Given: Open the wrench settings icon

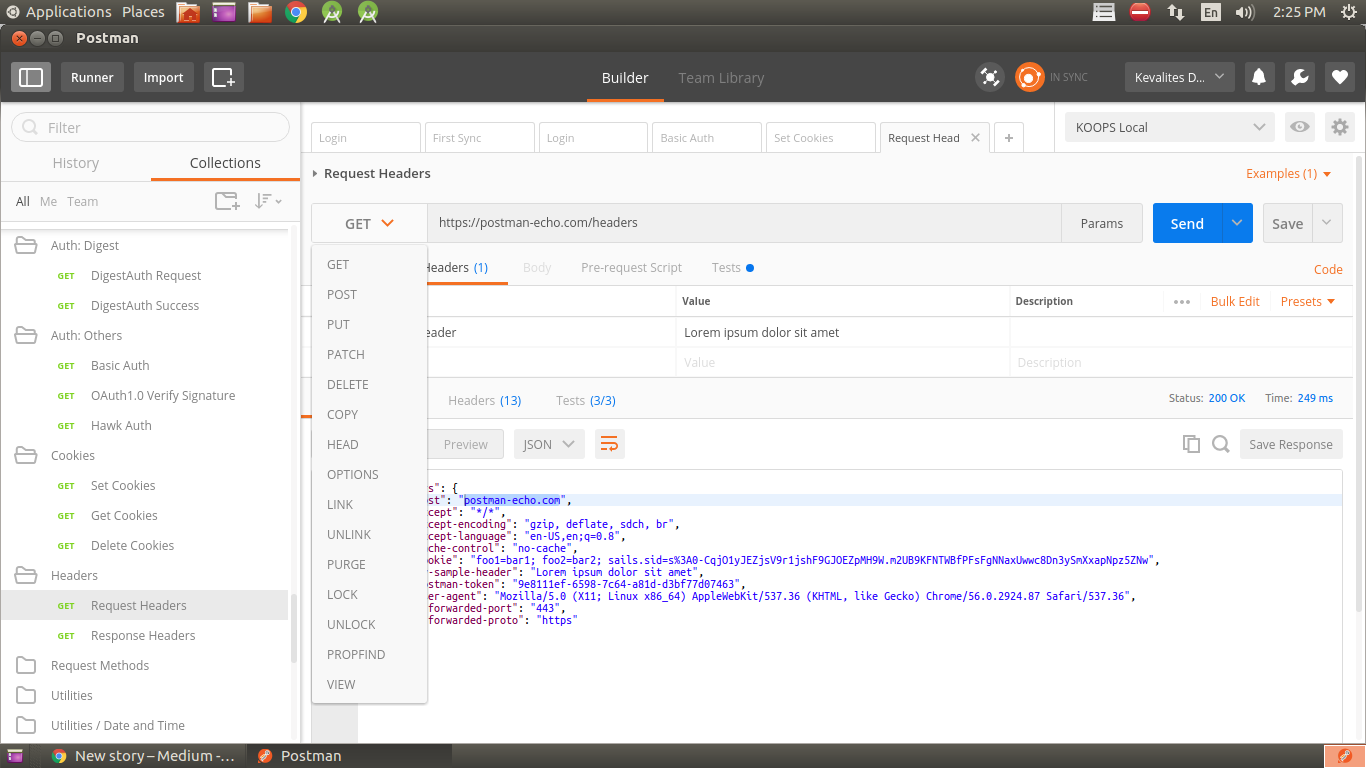Looking at the screenshot, I should click(1299, 77).
